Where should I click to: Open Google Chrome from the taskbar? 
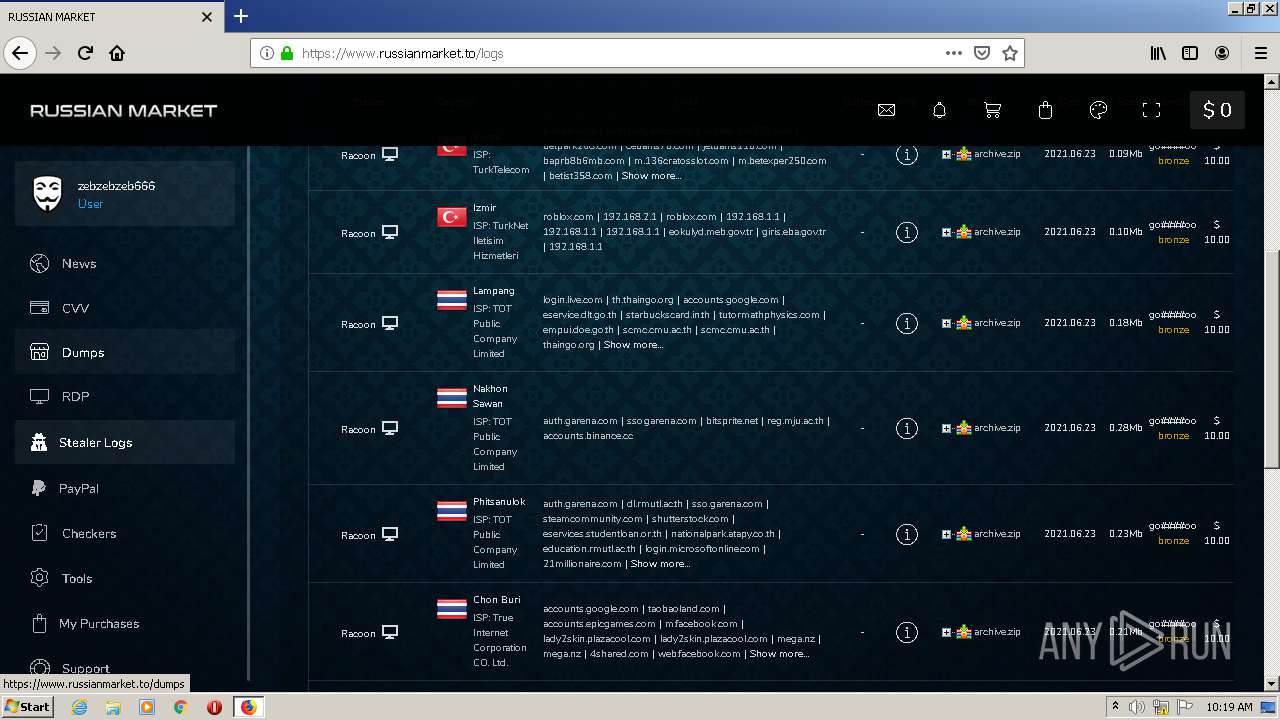click(180, 707)
